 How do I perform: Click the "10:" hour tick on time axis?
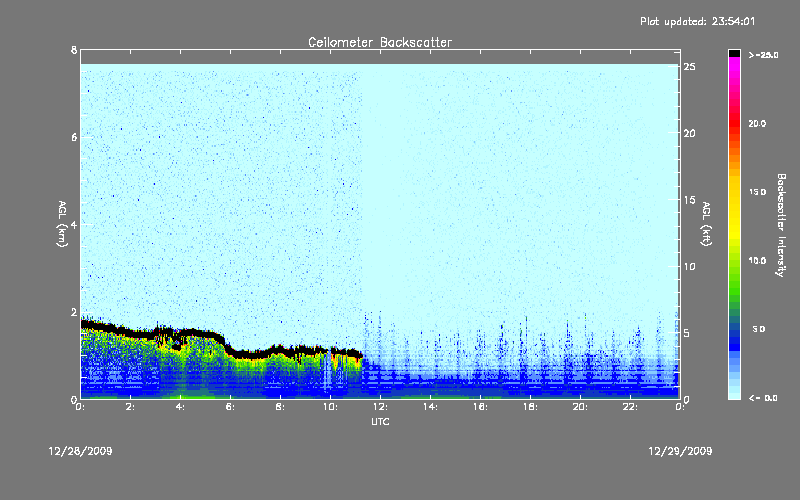[331, 407]
